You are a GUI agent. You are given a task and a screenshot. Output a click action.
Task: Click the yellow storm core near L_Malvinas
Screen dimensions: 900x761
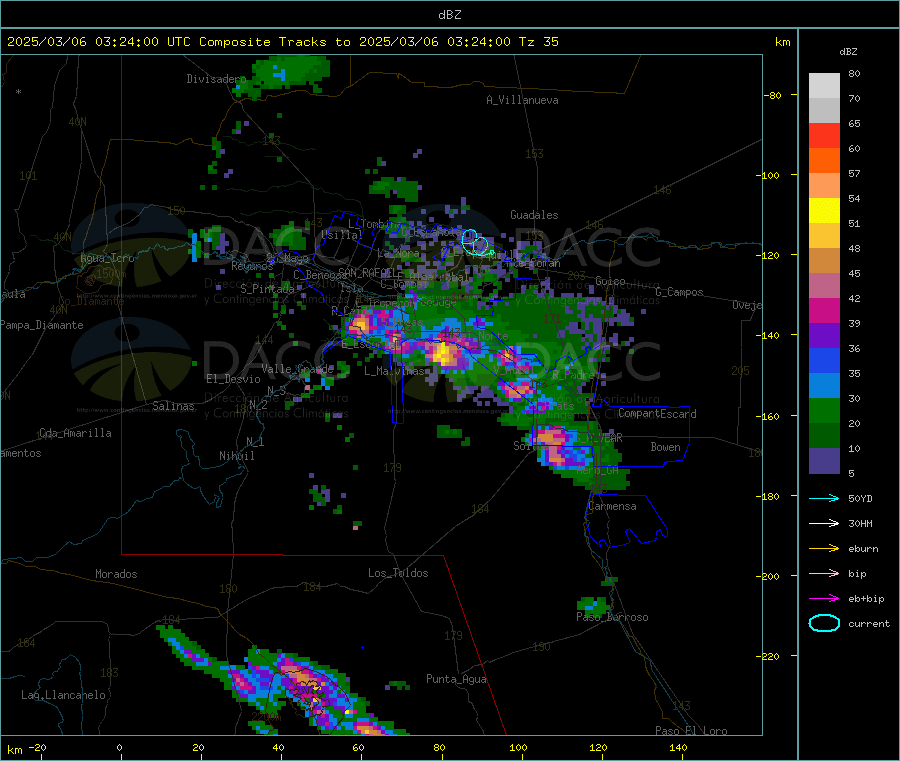pos(444,352)
